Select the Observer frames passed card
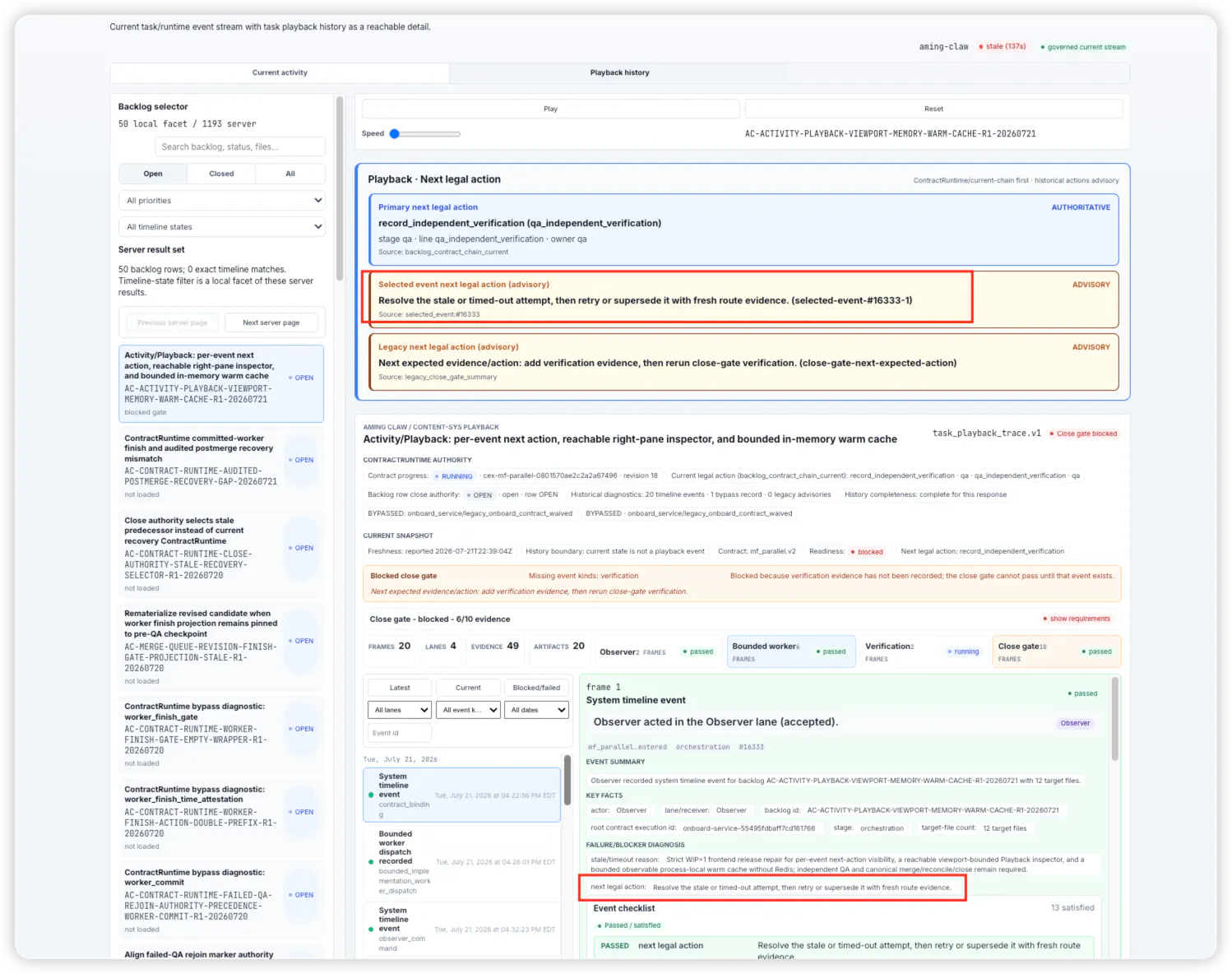Viewport: 1232px width, 974px height. 657,652
